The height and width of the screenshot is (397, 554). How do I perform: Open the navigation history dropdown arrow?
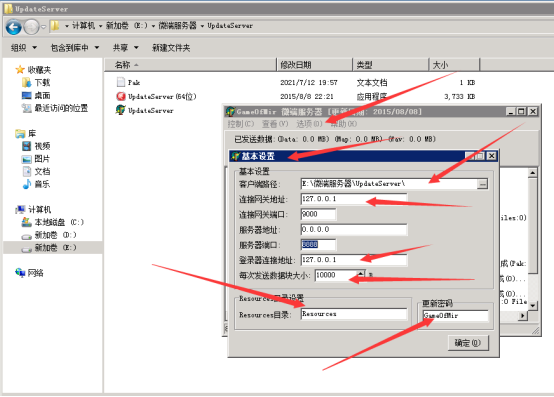[x=43, y=27]
